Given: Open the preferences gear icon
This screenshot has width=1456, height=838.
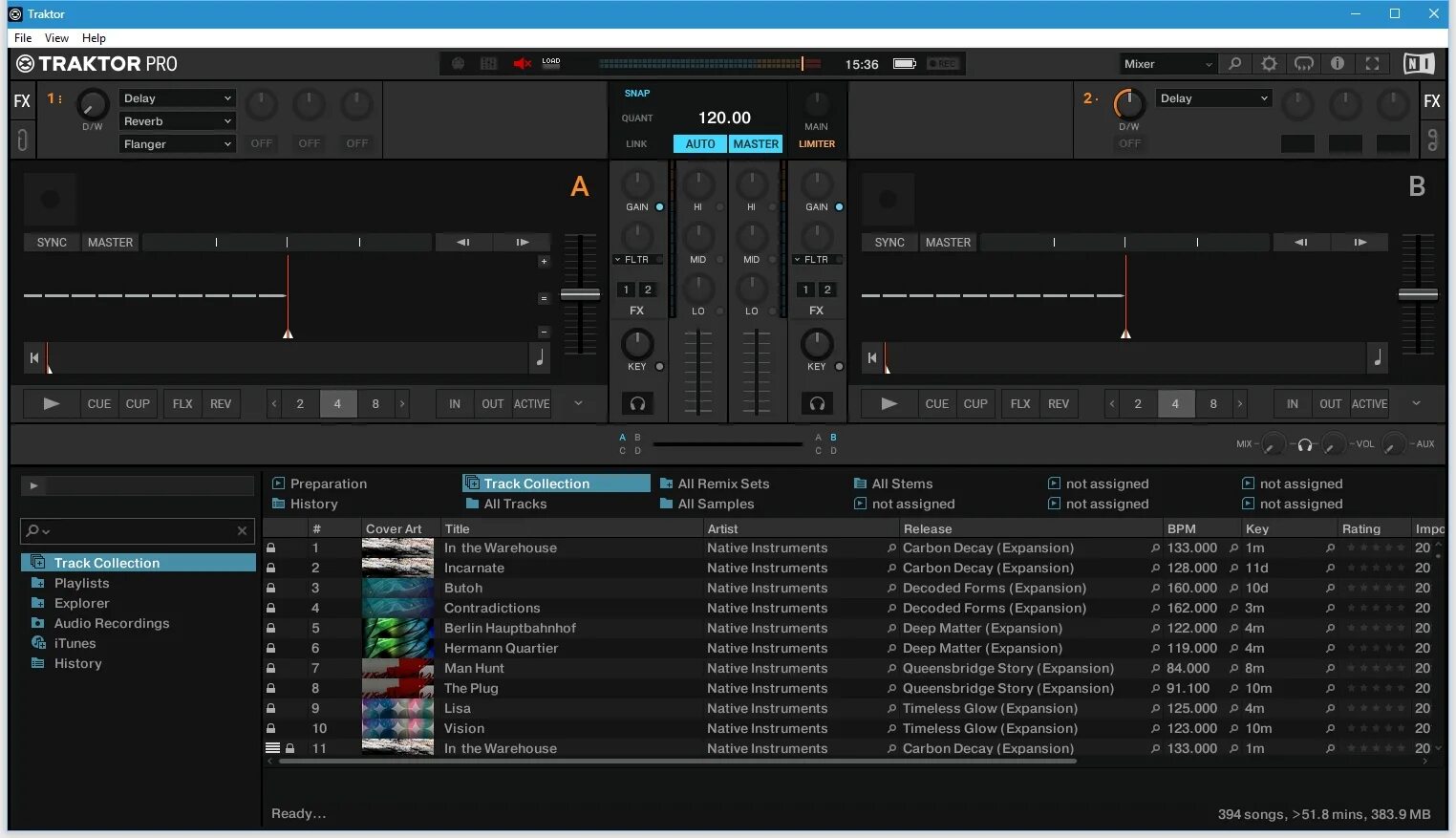Looking at the screenshot, I should 1269,64.
